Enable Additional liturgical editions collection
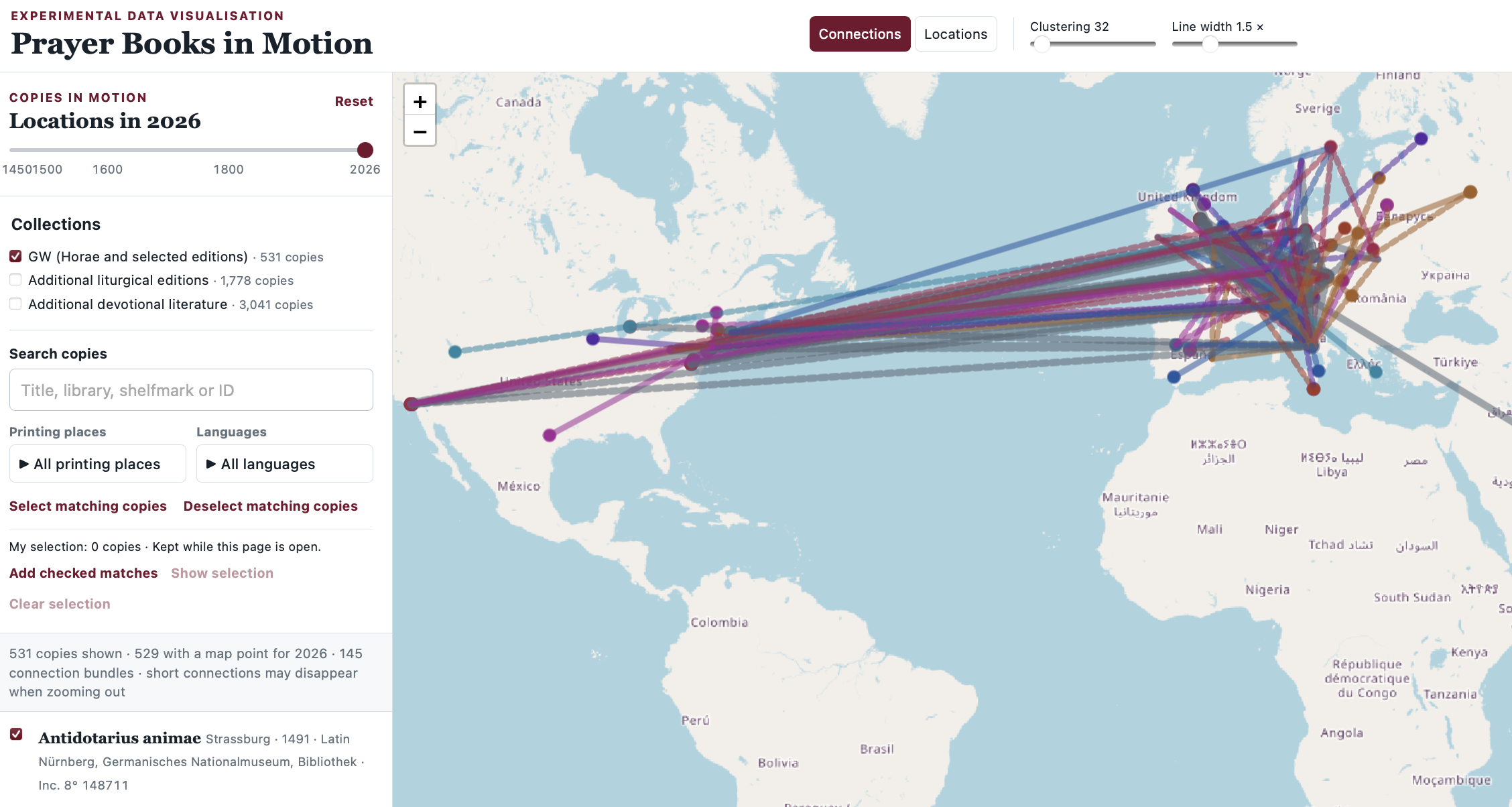Viewport: 1512px width, 807px height. click(x=15, y=280)
